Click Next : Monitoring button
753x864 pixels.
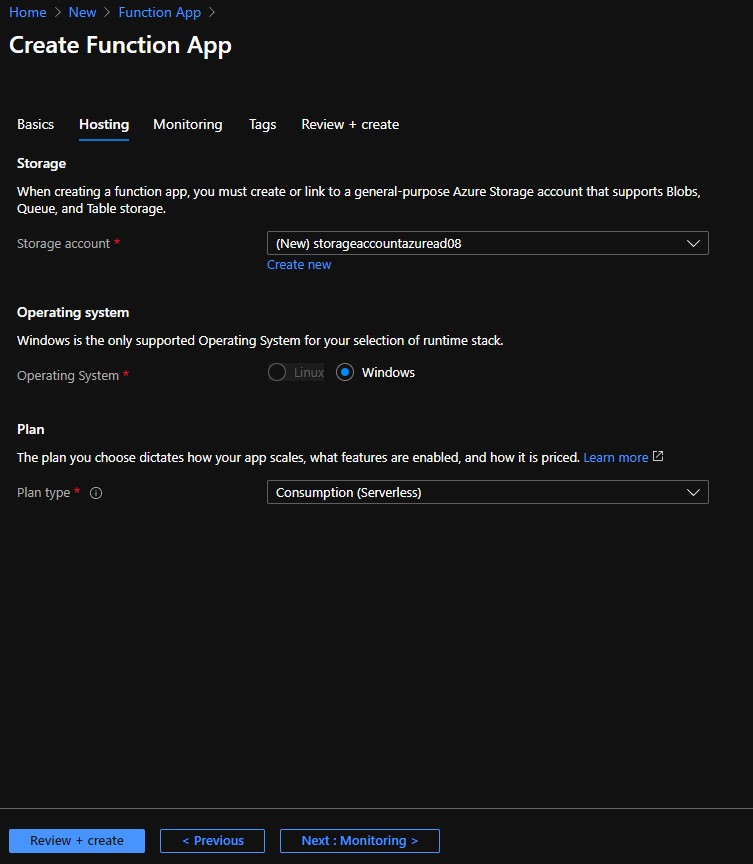point(360,841)
